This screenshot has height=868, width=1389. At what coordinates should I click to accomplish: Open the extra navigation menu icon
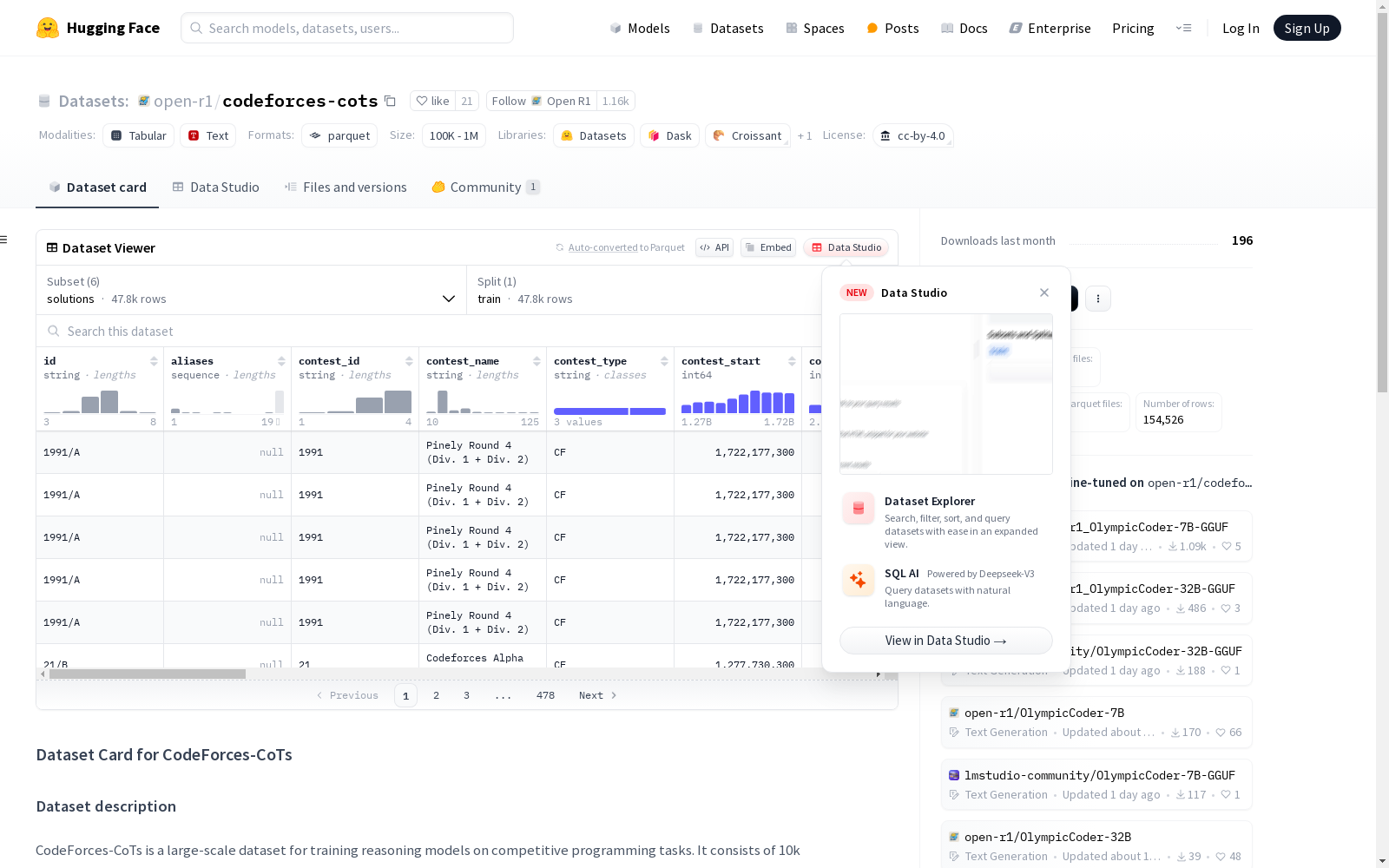(1183, 28)
